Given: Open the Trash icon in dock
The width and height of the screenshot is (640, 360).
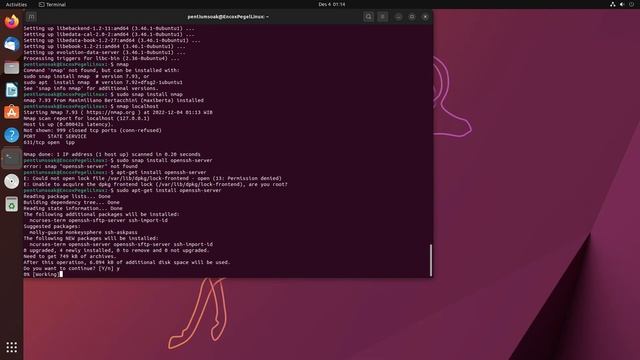Looking at the screenshot, I should (x=11, y=204).
